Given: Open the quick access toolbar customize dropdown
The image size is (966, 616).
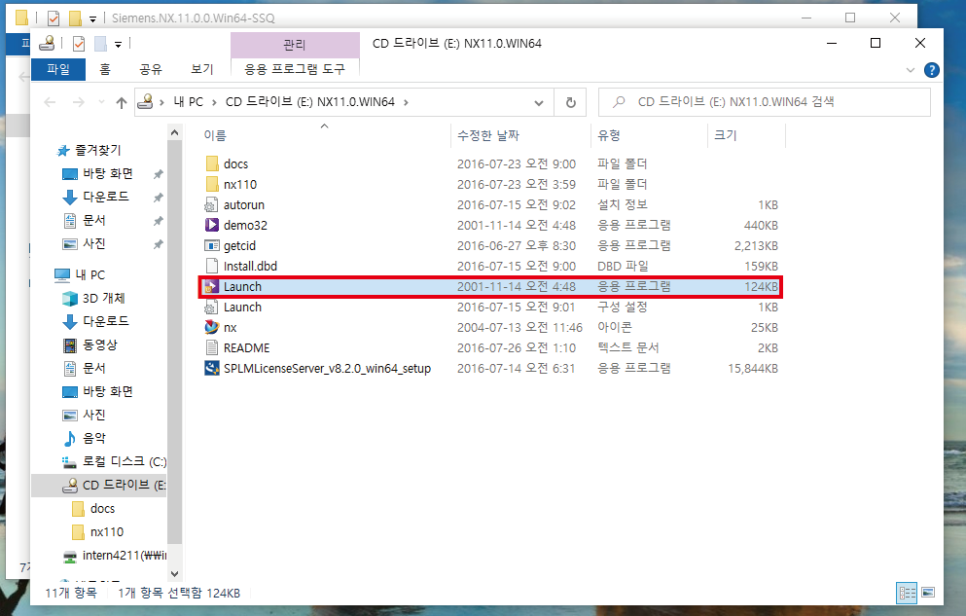Looking at the screenshot, I should (118, 44).
